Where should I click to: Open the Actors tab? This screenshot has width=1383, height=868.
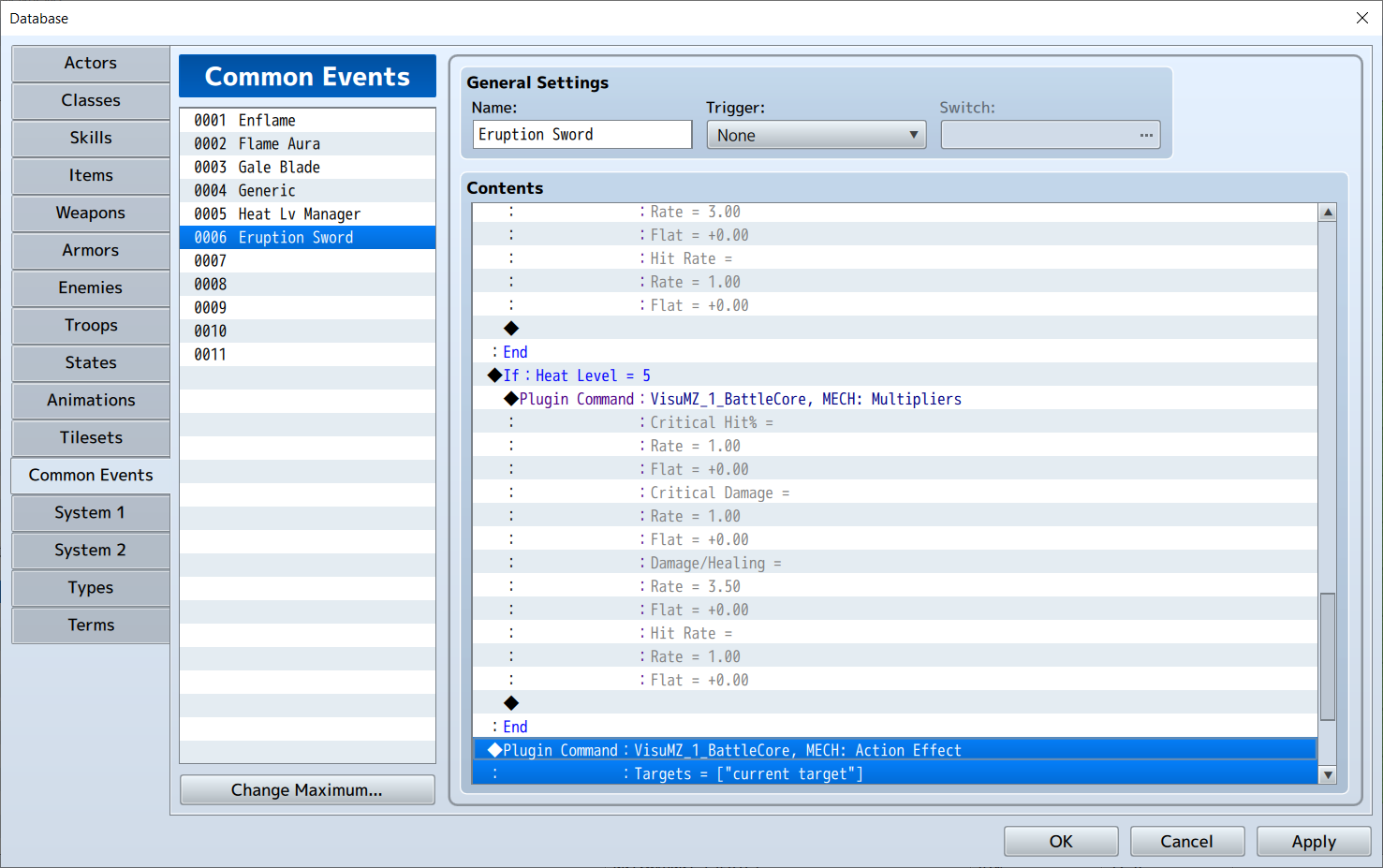91,63
